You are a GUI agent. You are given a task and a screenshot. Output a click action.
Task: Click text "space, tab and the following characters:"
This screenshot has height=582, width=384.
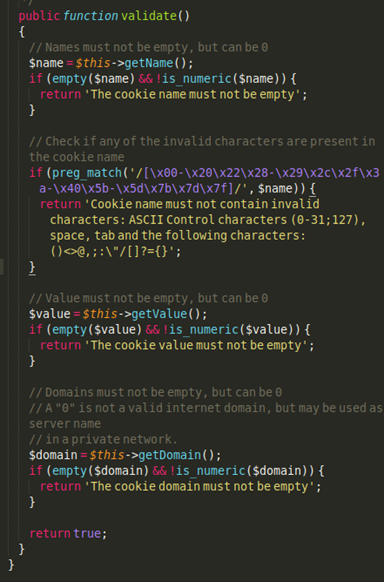(178, 236)
